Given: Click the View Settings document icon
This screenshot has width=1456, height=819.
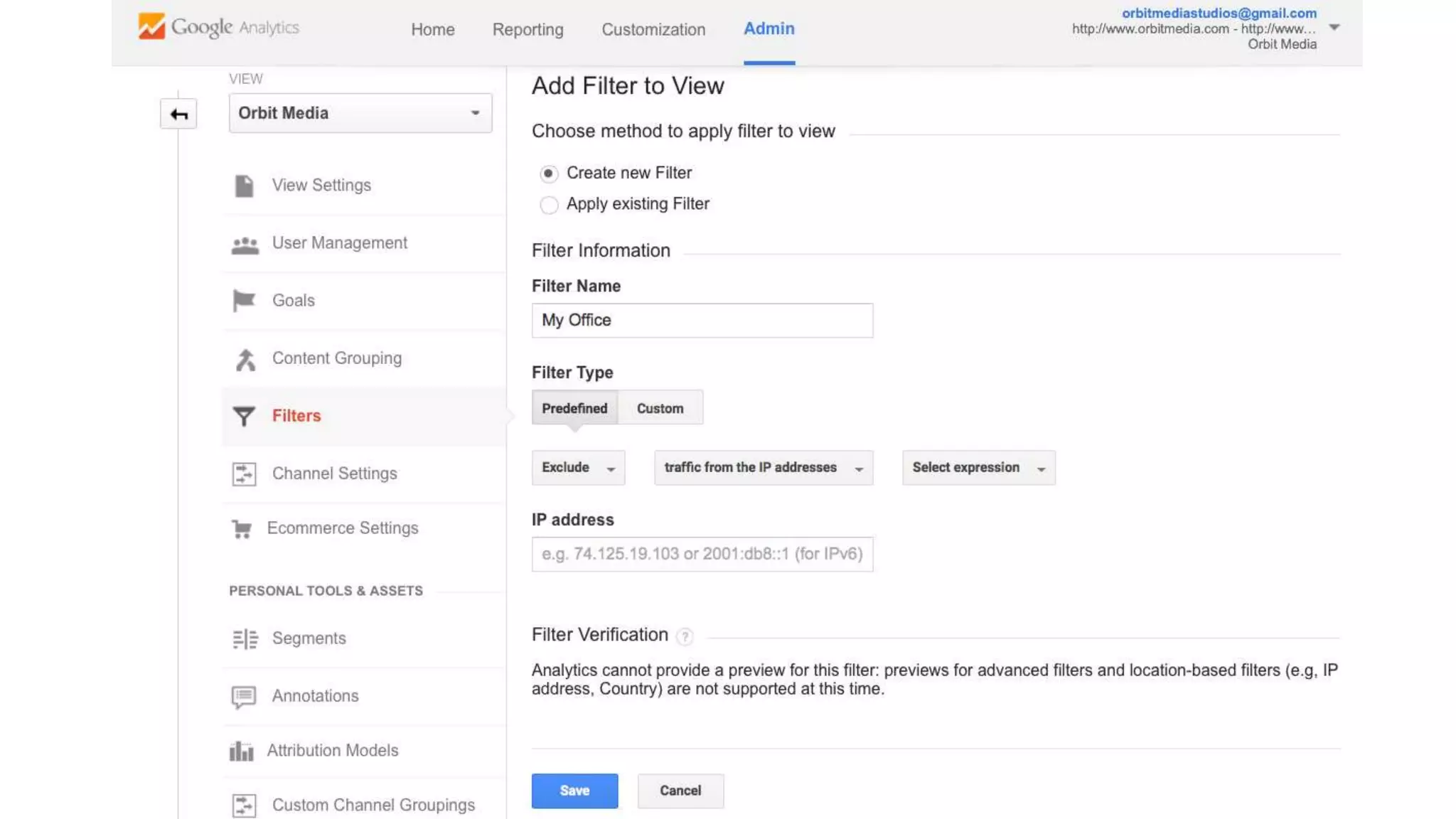Looking at the screenshot, I should [x=244, y=186].
